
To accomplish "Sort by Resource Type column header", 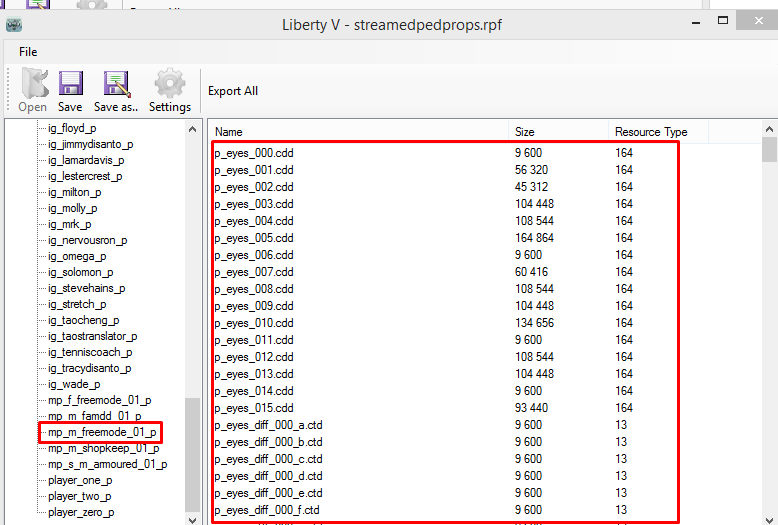I will (651, 132).
